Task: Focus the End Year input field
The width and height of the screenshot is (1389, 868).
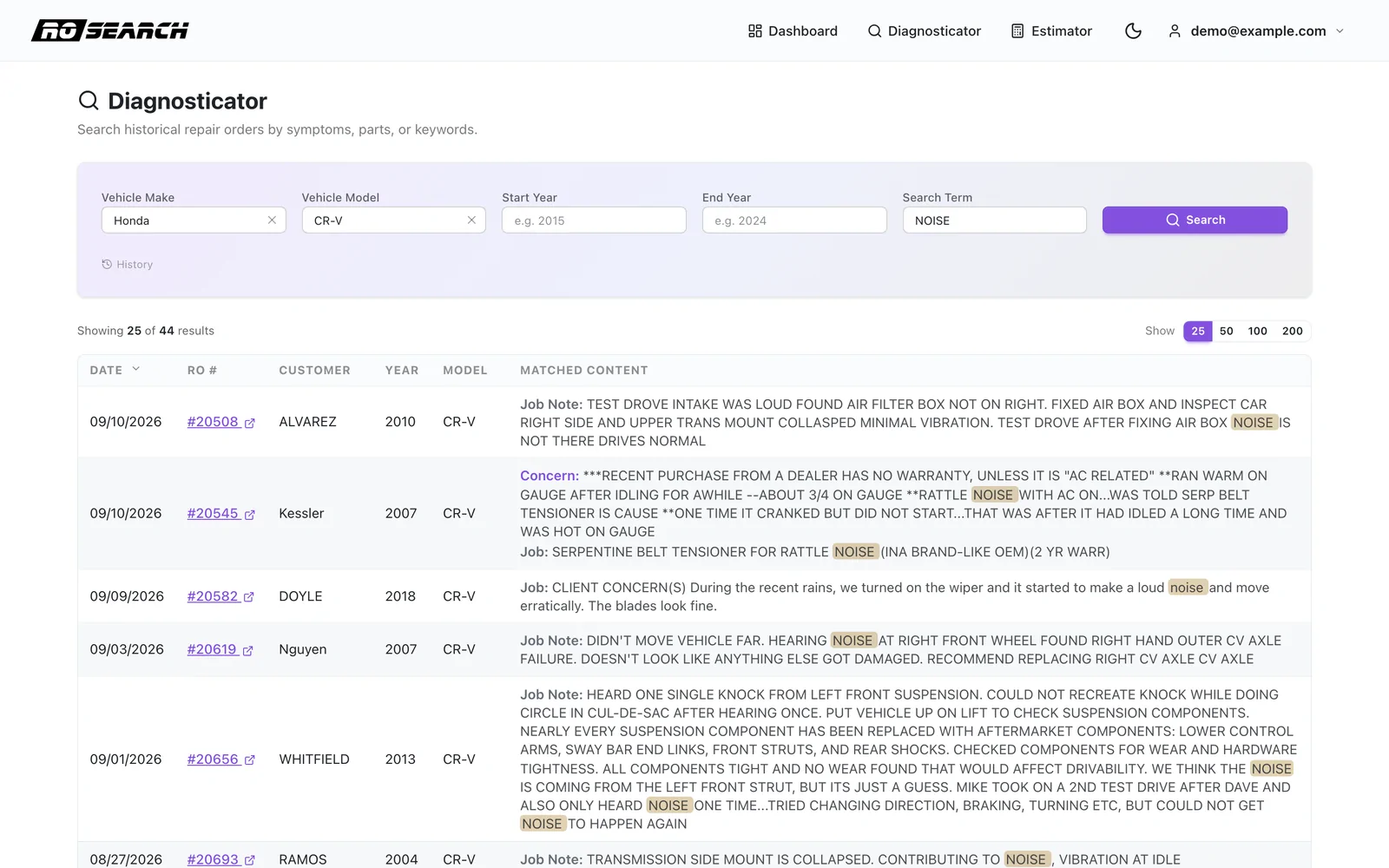Action: [x=794, y=220]
